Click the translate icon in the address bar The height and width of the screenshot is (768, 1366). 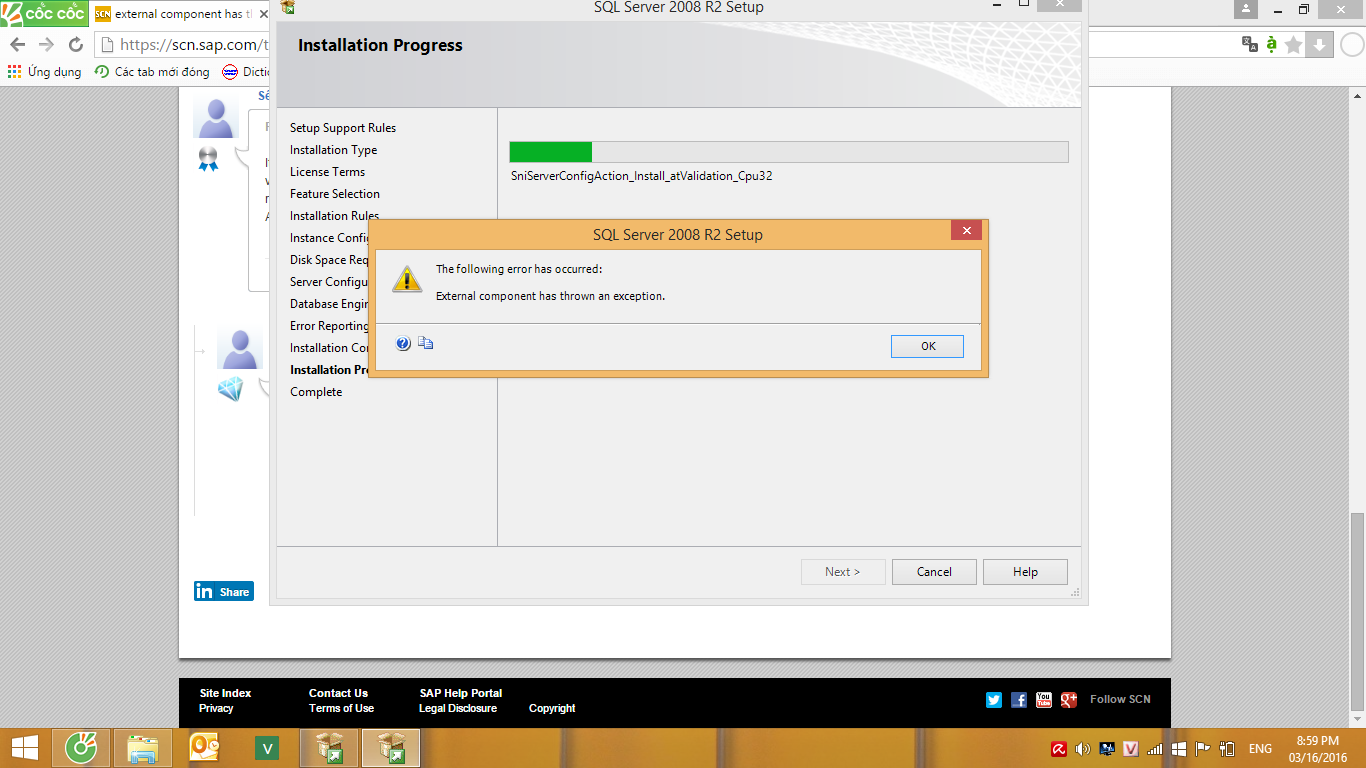click(x=1250, y=44)
